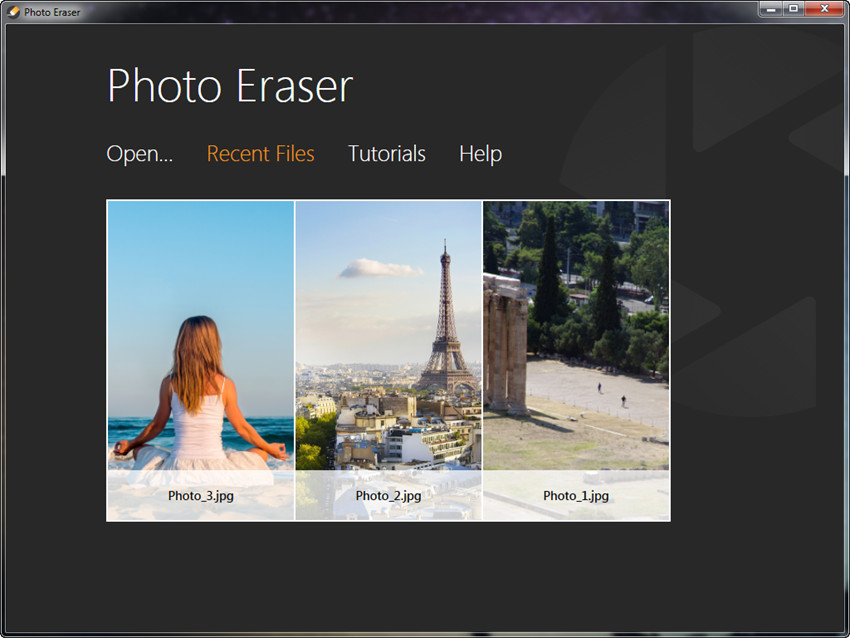Click the Open... menu item
The height and width of the screenshot is (638, 850).
(x=140, y=154)
